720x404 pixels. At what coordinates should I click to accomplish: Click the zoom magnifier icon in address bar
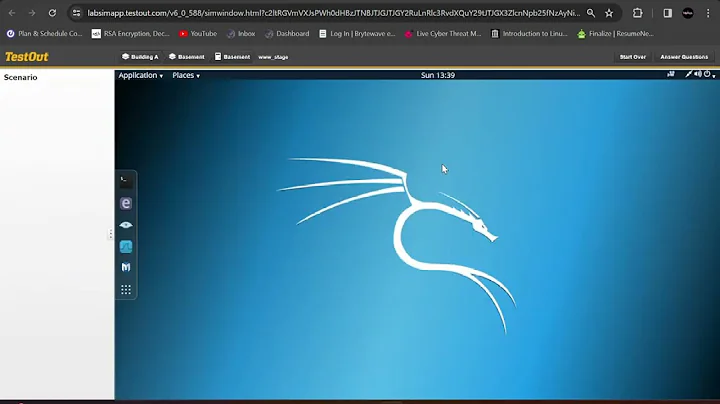(x=591, y=13)
